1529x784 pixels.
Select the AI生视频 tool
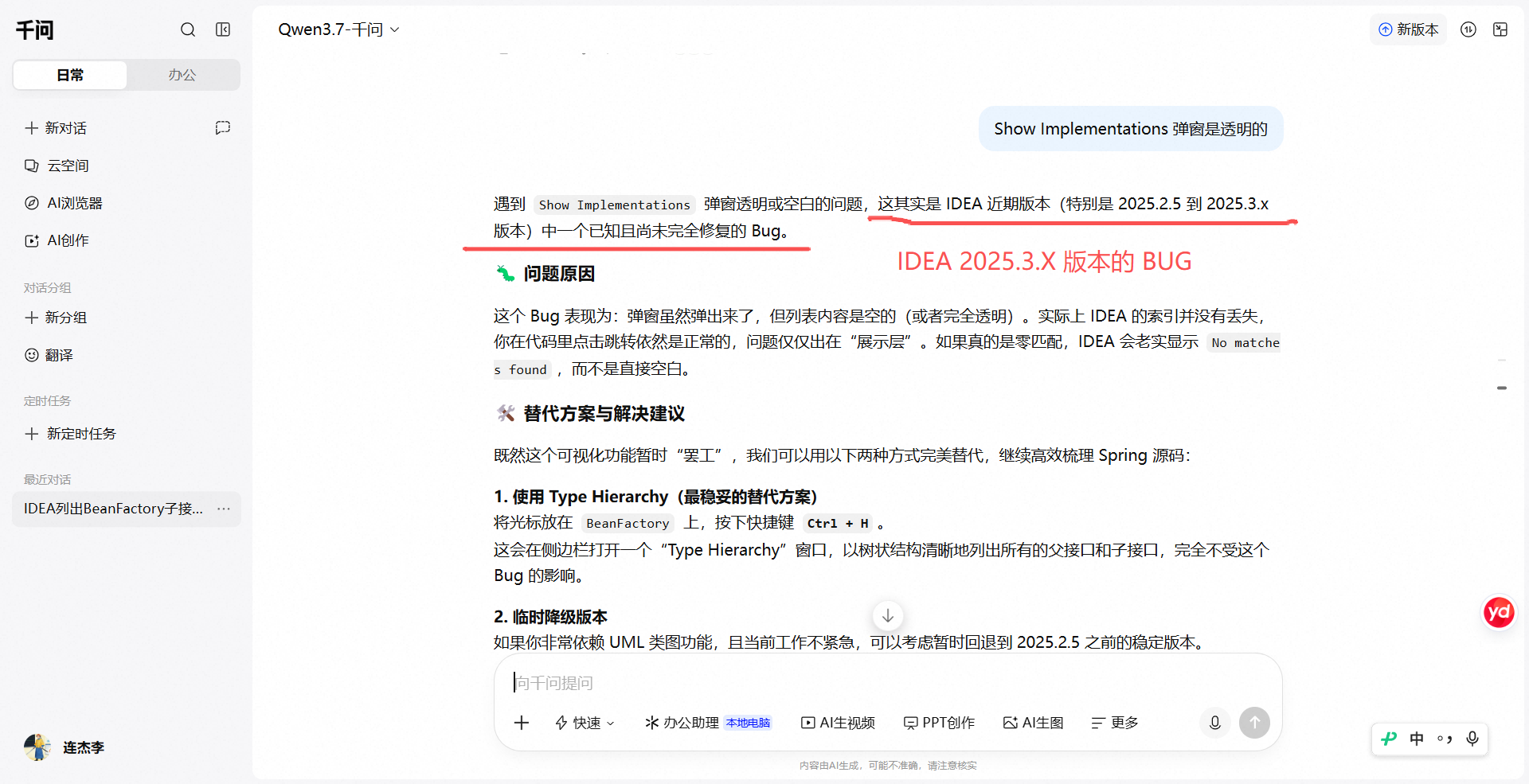[x=838, y=723]
